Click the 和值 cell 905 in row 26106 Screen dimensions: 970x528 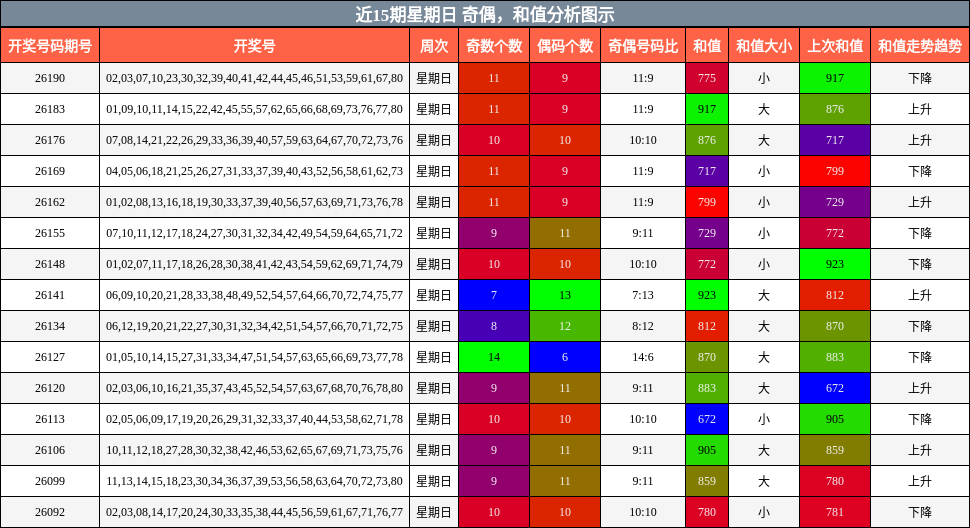pos(707,449)
